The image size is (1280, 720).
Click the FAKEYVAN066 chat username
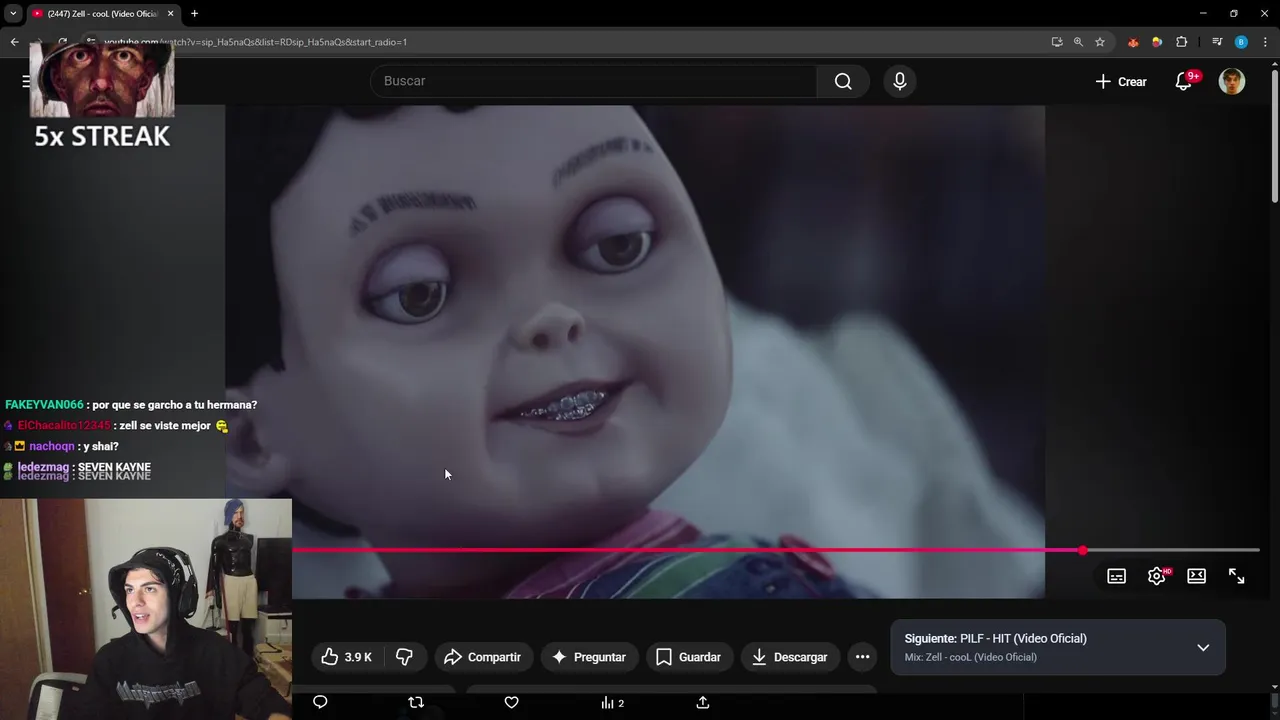tap(44, 405)
